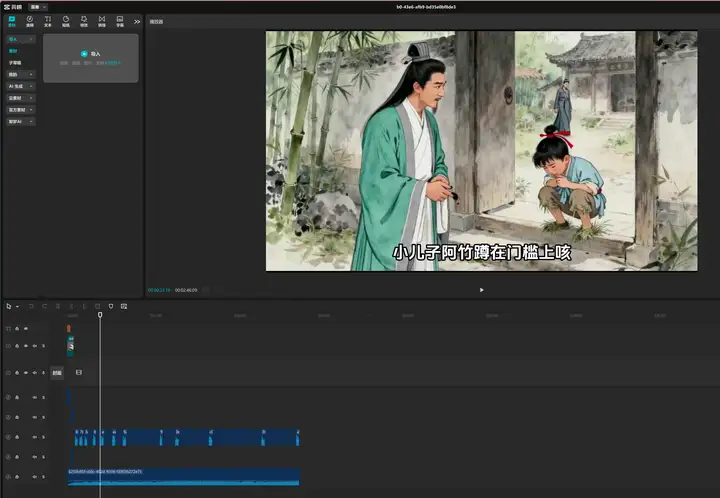Click the text track type icon
720x498 pixels.
(8, 329)
